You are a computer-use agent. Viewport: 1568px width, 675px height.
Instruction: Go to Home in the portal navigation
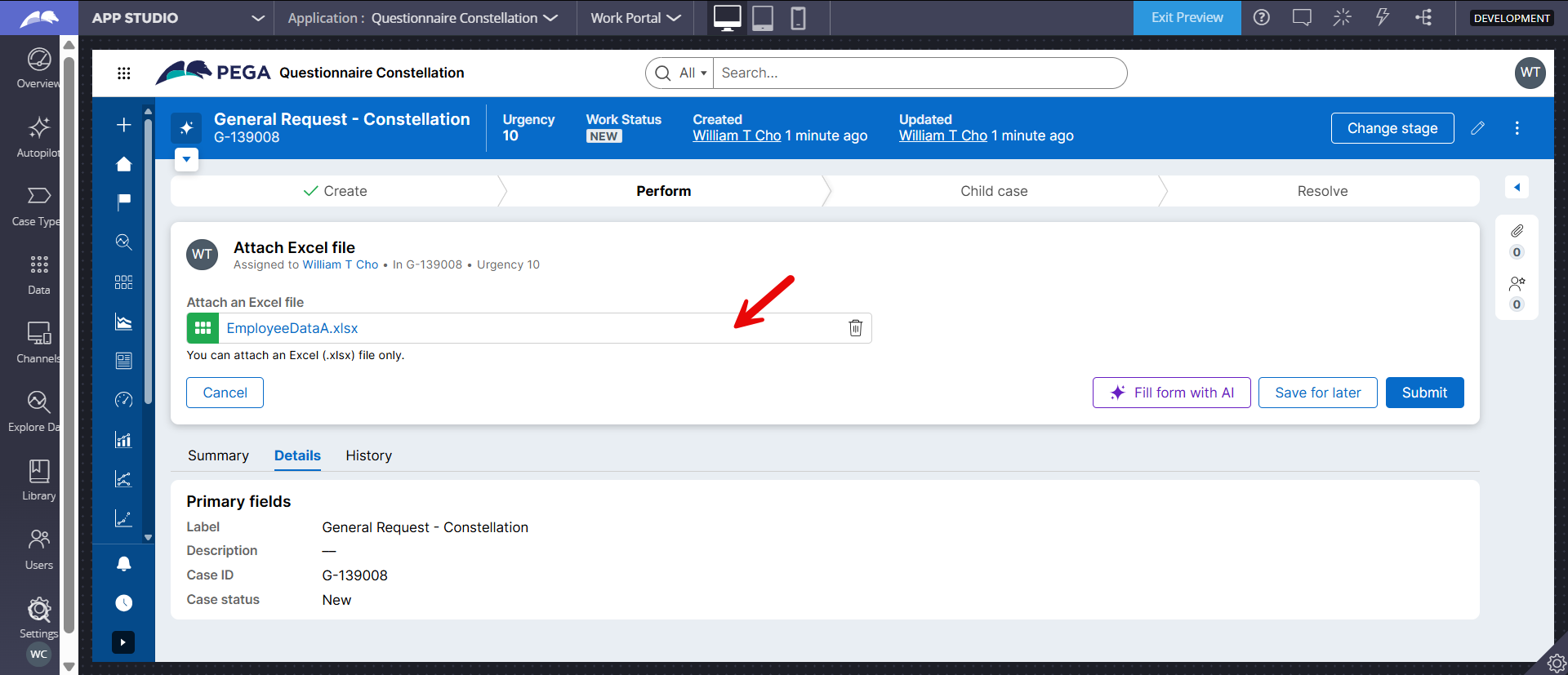(124, 164)
